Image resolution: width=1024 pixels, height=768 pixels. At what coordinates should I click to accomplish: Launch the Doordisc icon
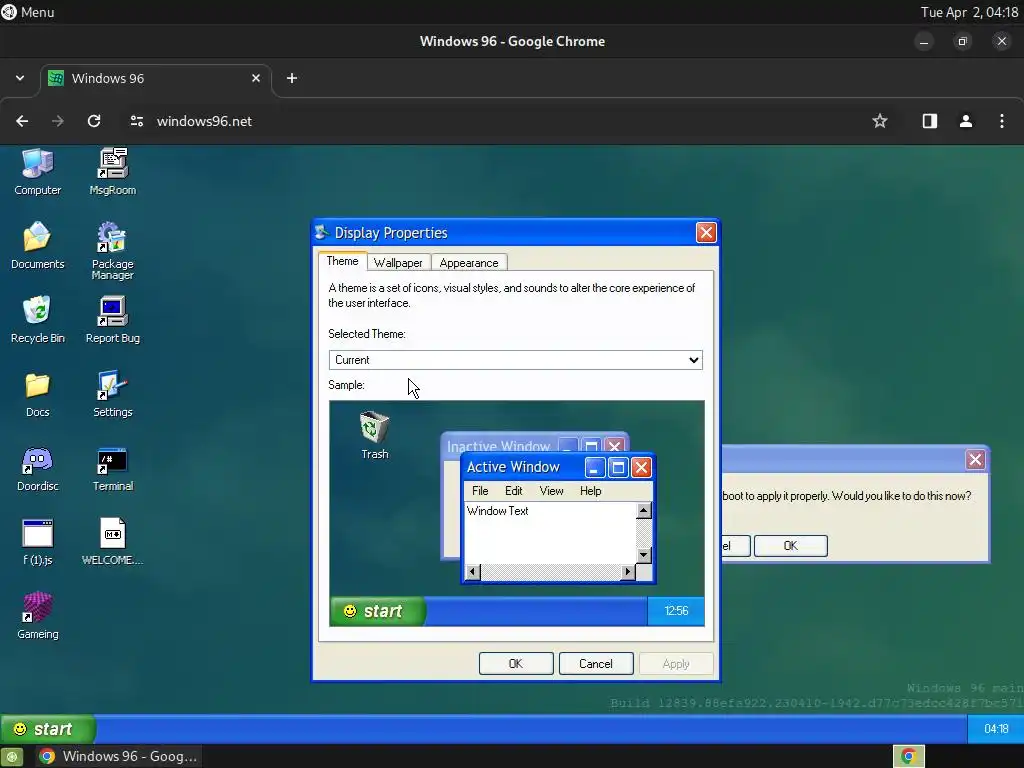click(37, 468)
